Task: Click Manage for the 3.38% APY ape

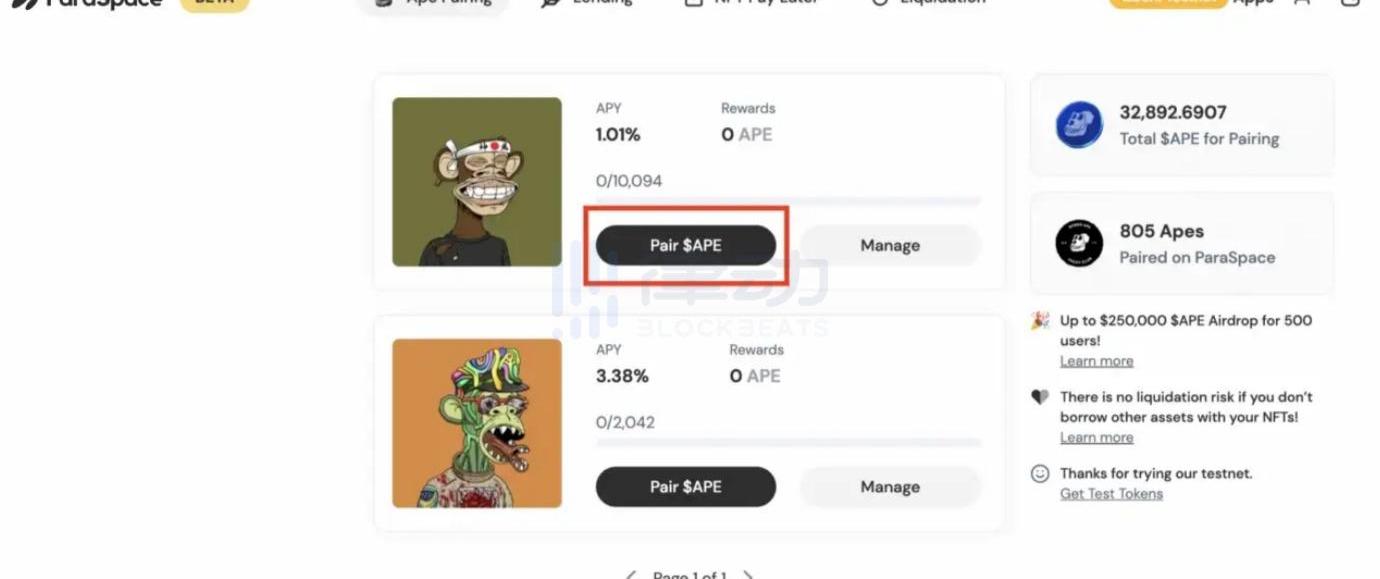Action: pyautogui.click(x=889, y=487)
